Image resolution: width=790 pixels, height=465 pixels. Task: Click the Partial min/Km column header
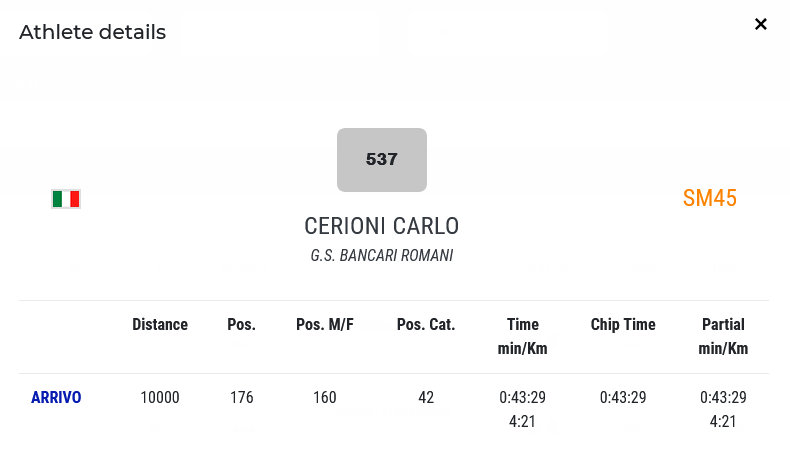pos(723,336)
